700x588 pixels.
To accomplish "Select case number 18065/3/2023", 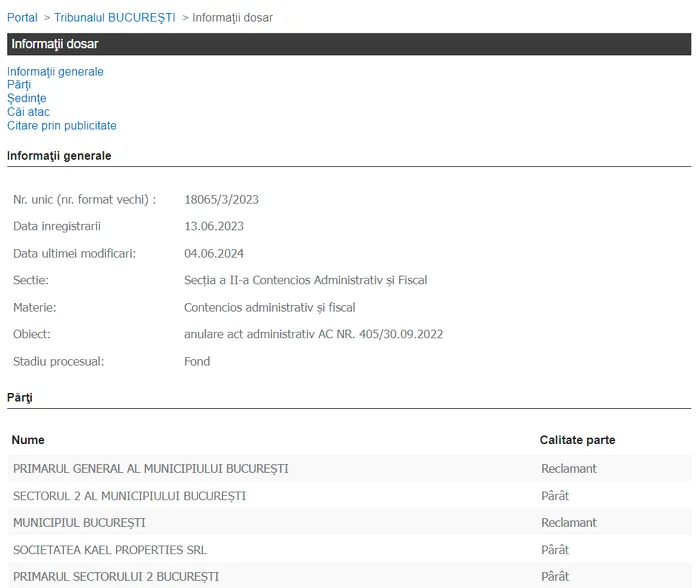I will pyautogui.click(x=221, y=200).
